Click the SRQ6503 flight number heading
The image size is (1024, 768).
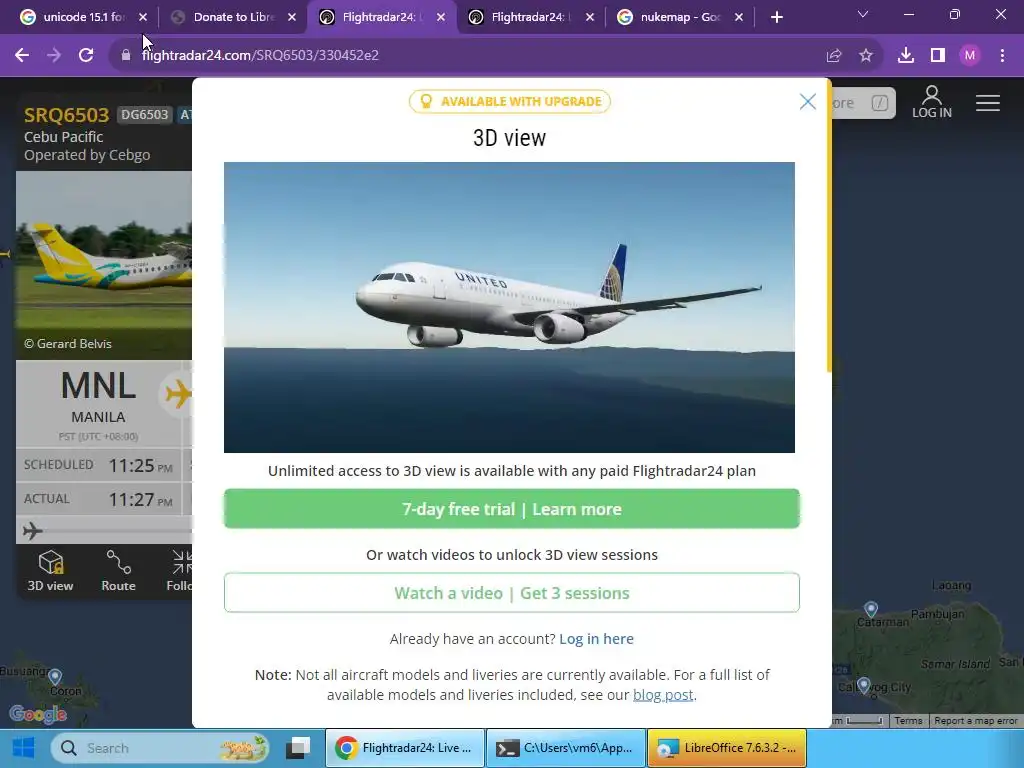67,115
